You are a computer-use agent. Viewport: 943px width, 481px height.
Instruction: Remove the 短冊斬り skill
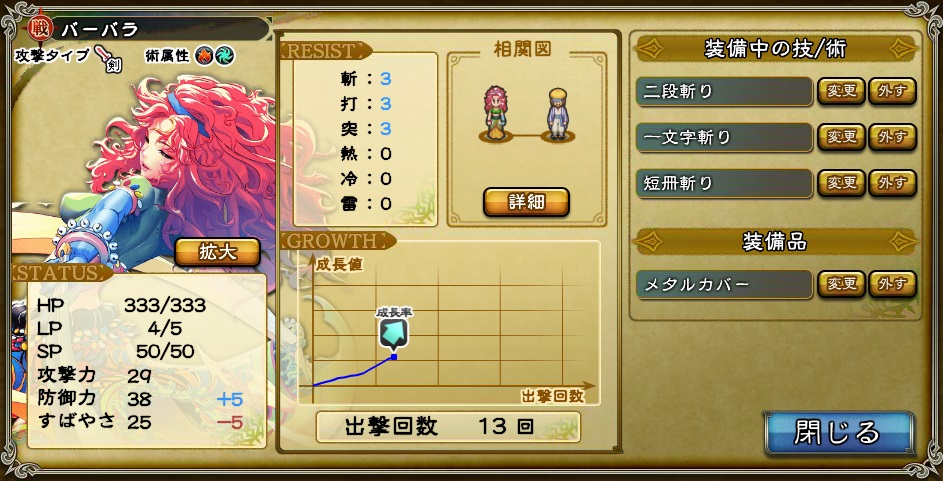click(x=892, y=183)
